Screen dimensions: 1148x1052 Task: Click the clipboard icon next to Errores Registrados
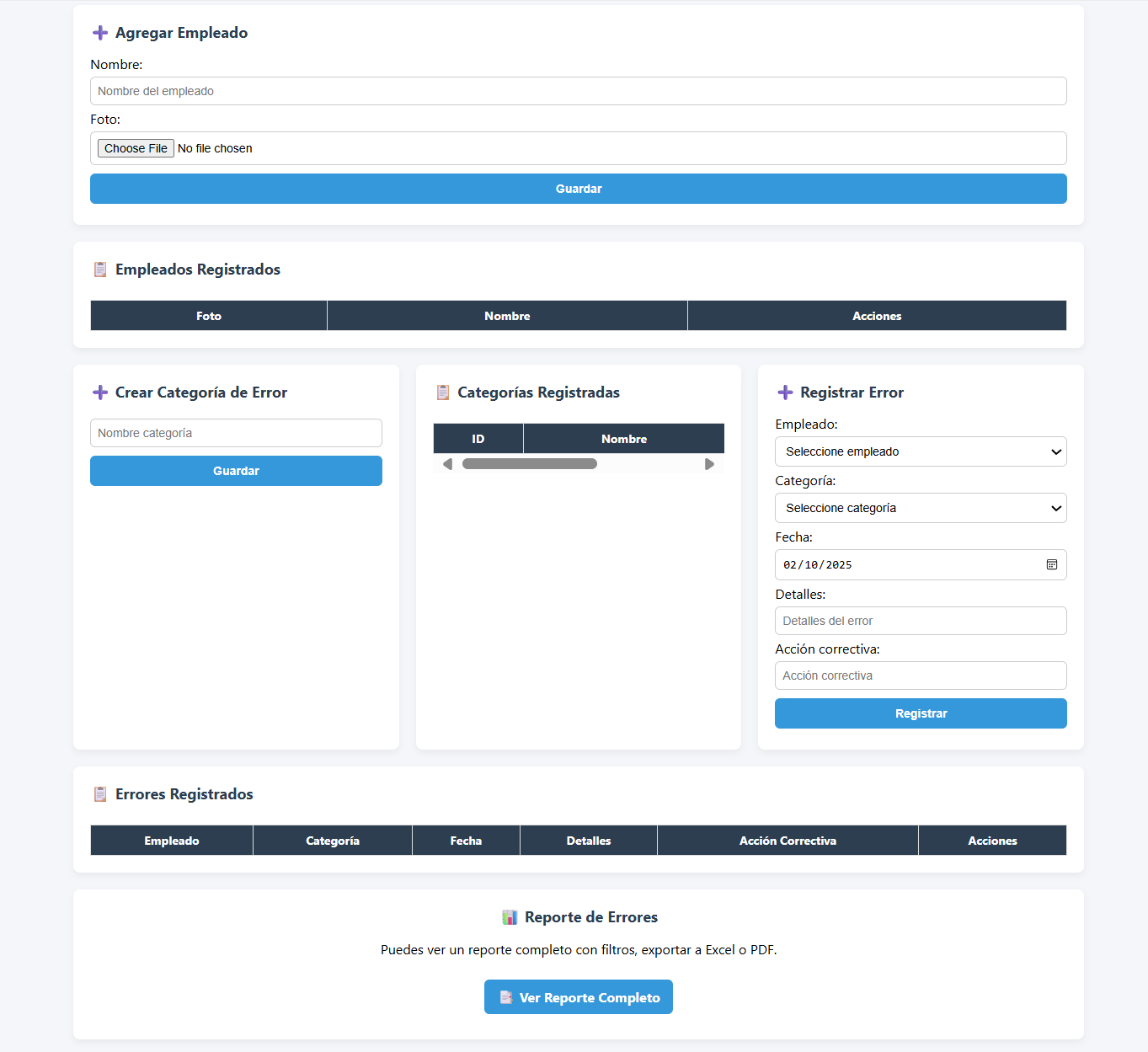pyautogui.click(x=100, y=793)
